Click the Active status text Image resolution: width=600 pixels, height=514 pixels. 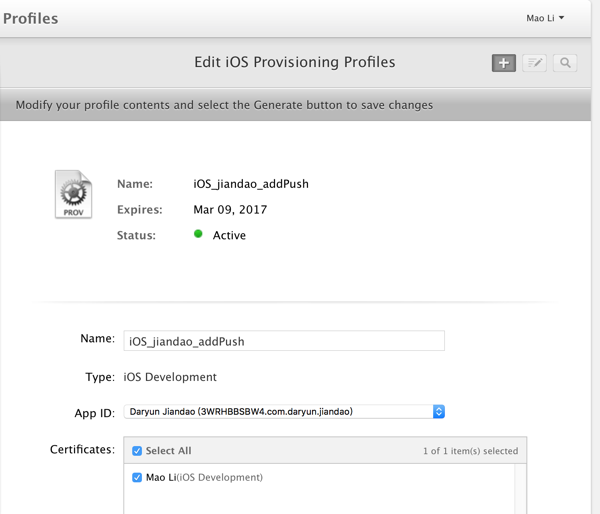(x=229, y=235)
